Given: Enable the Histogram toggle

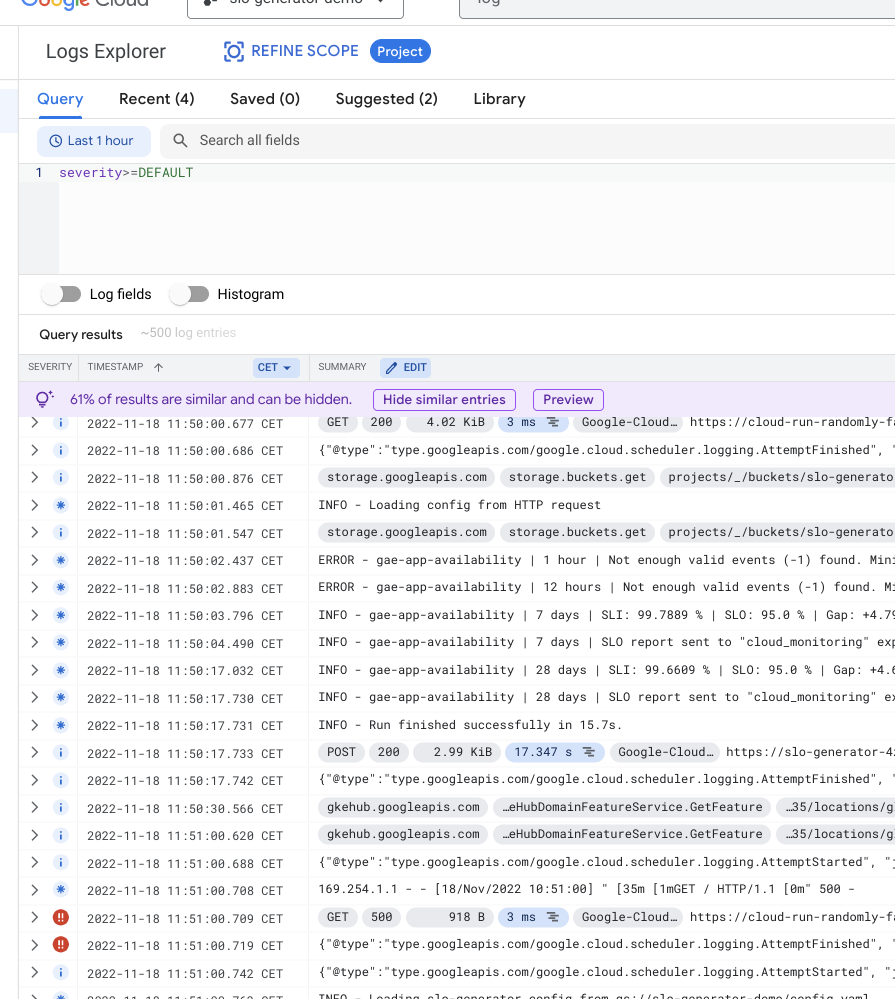Looking at the screenshot, I should (x=189, y=294).
